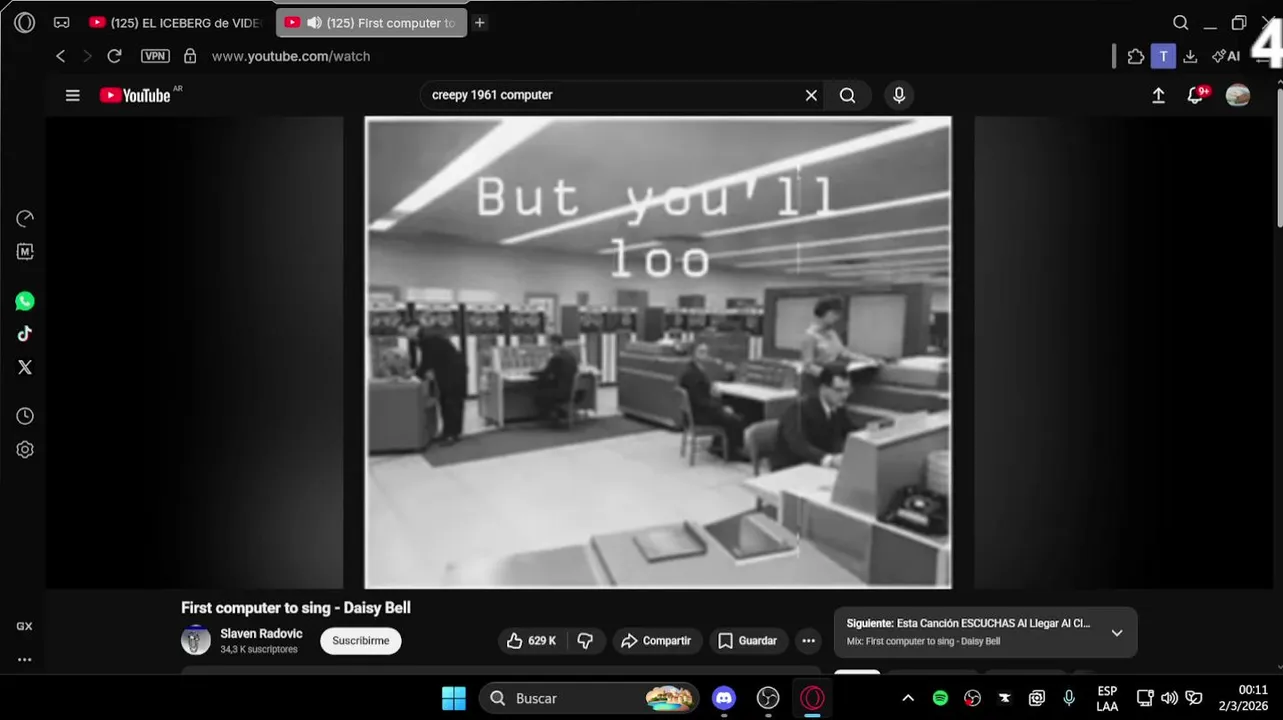Viewport: 1283px width, 720px height.
Task: Open the browser downloads icon
Action: click(1190, 56)
